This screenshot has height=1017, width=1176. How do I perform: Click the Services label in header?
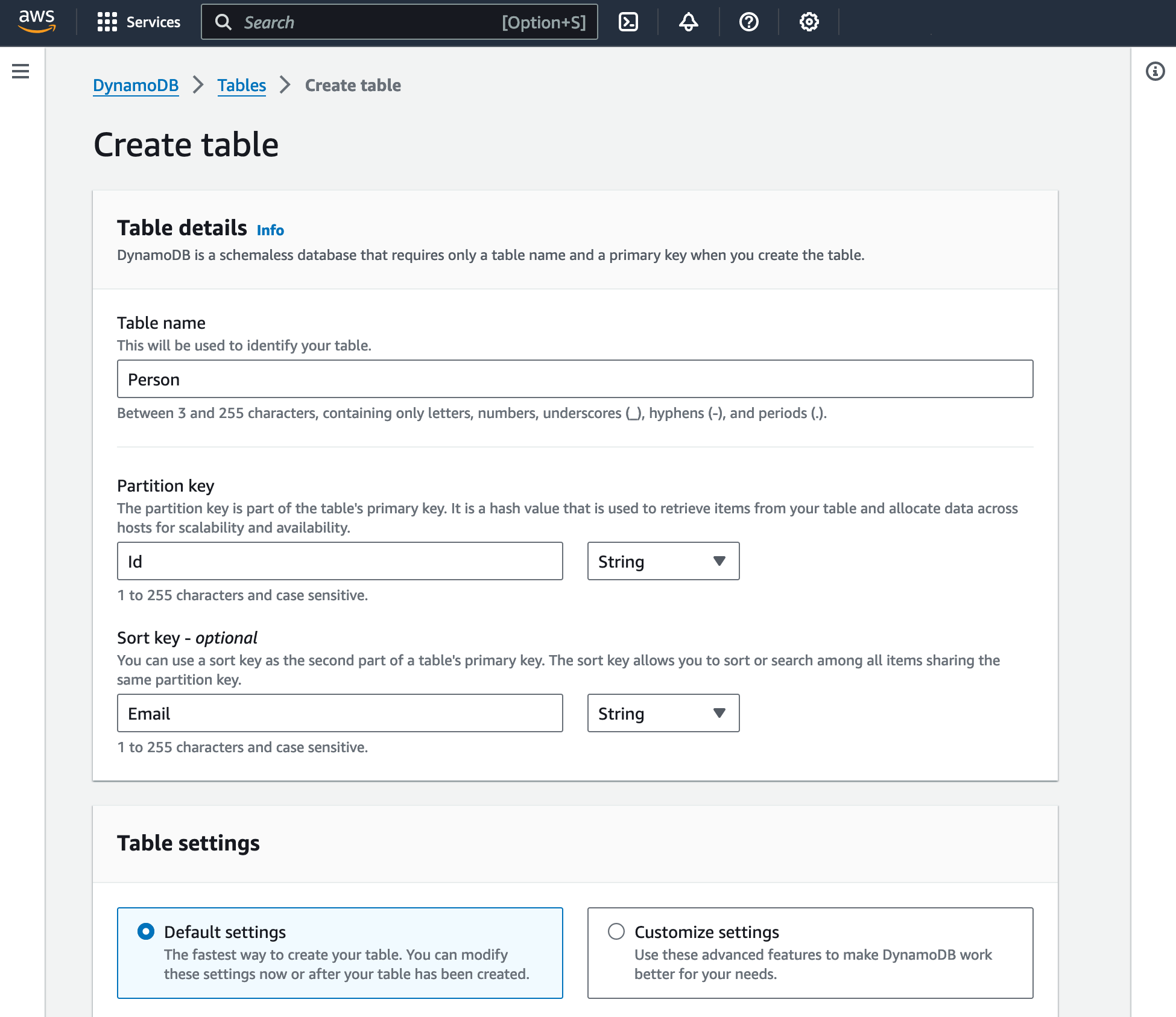(x=153, y=22)
